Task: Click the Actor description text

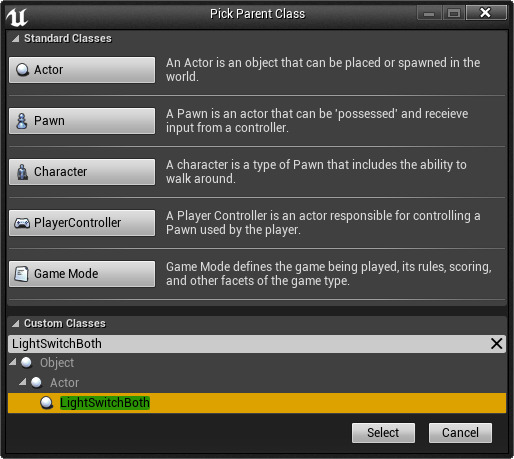Action: (x=323, y=70)
